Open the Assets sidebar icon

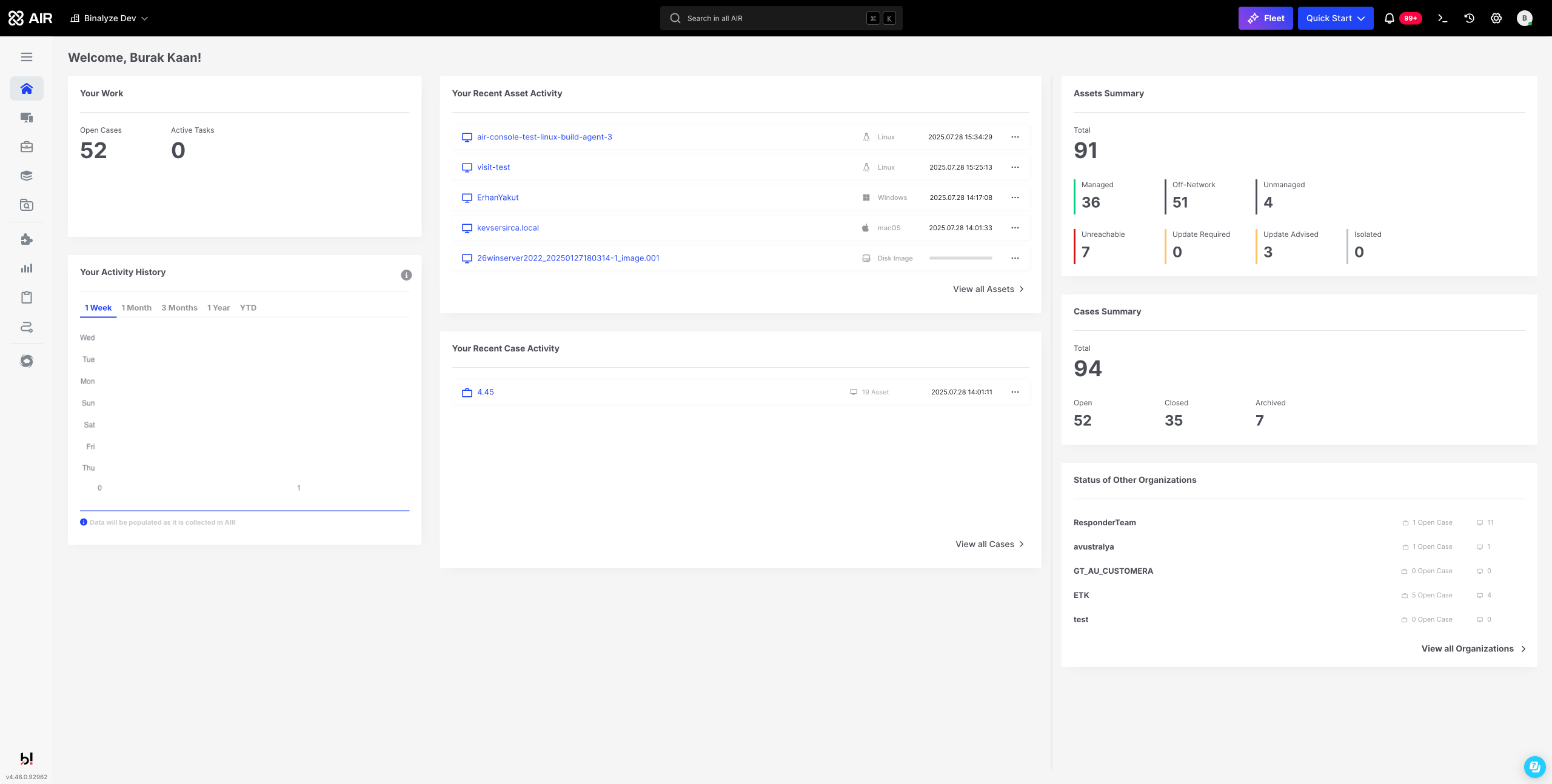27,118
